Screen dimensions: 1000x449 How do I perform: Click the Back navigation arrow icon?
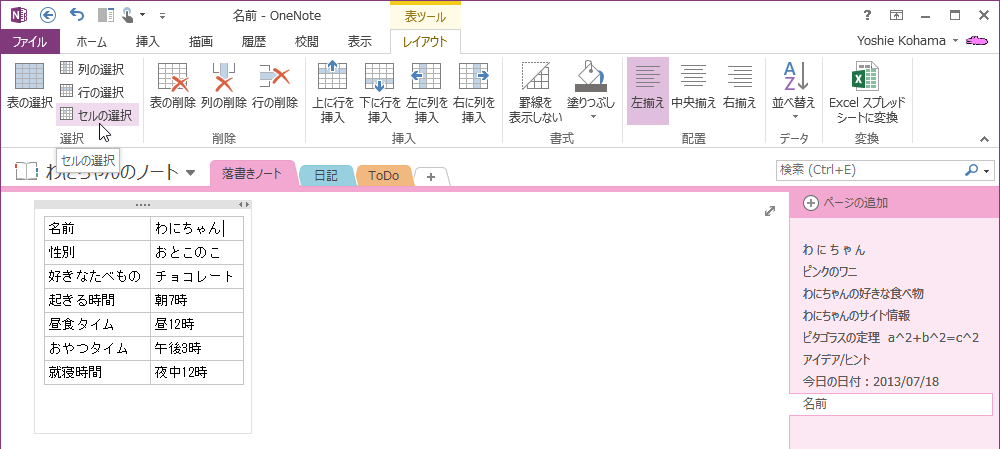tap(48, 15)
